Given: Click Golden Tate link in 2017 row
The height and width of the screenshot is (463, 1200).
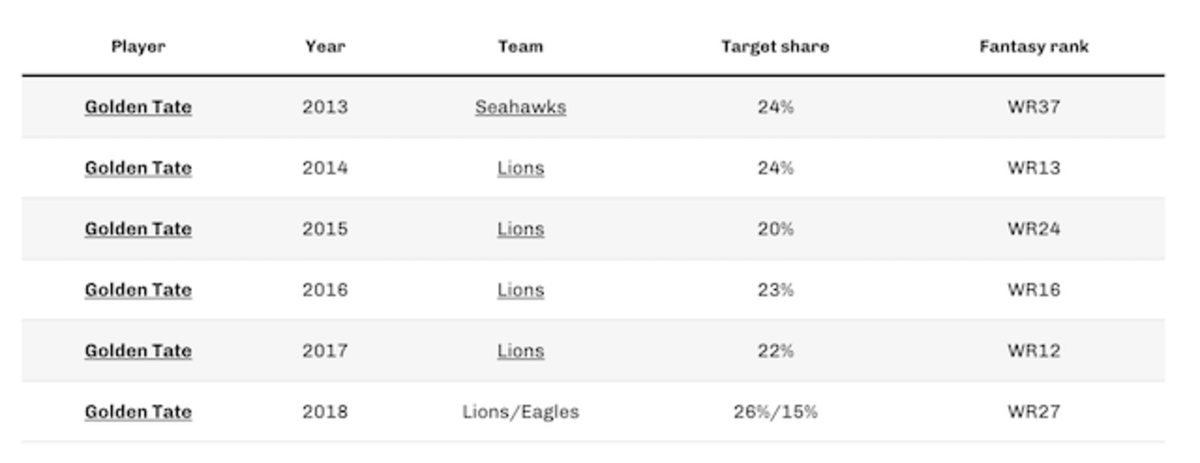Looking at the screenshot, I should (x=138, y=351).
